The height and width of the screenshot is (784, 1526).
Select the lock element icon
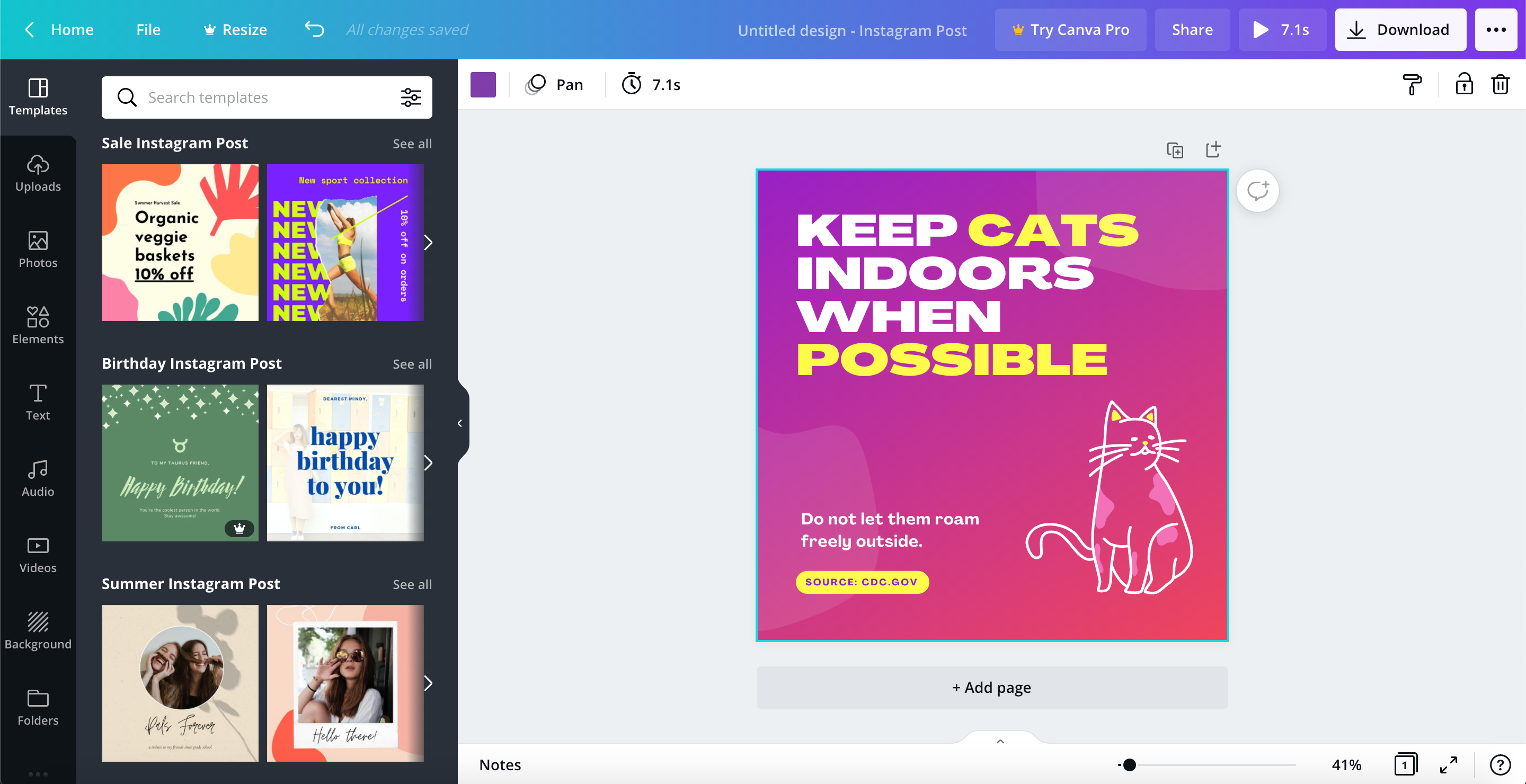pyautogui.click(x=1463, y=84)
